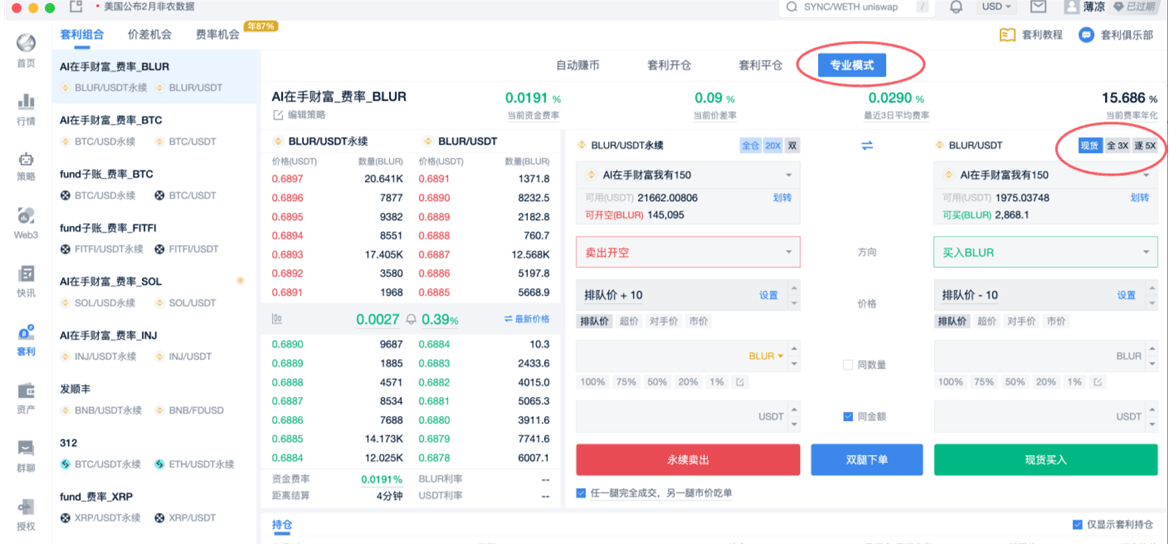Screen dimensions: 1169x544
Task: Click the slash shortcut key in search box
Action: [x=923, y=7]
